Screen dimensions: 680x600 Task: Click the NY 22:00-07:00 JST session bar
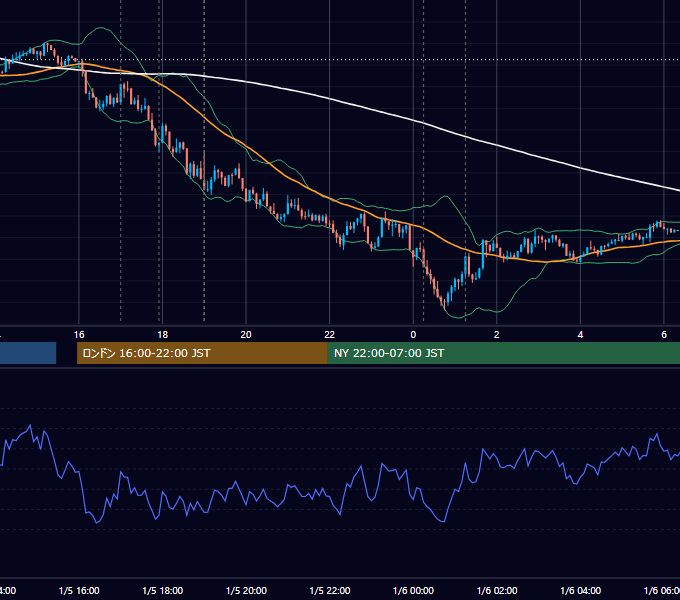(503, 353)
